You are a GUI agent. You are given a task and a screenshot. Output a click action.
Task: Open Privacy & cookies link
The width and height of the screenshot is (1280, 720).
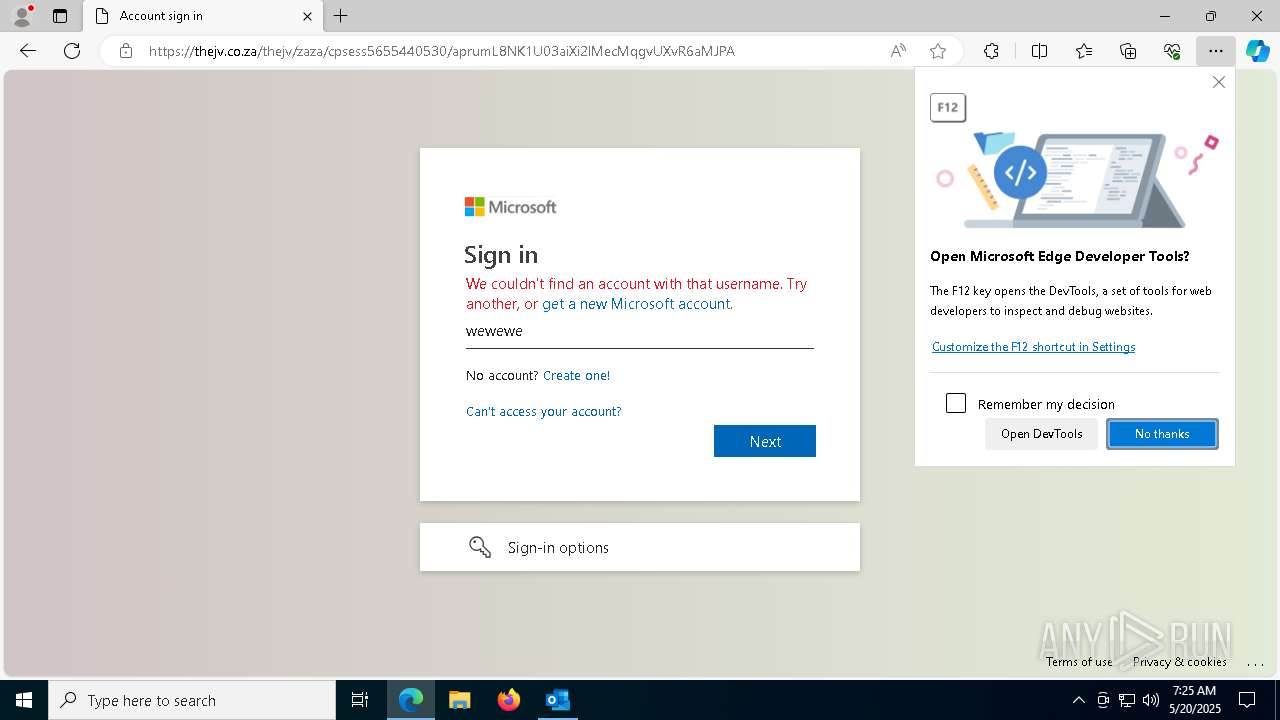click(x=1180, y=662)
